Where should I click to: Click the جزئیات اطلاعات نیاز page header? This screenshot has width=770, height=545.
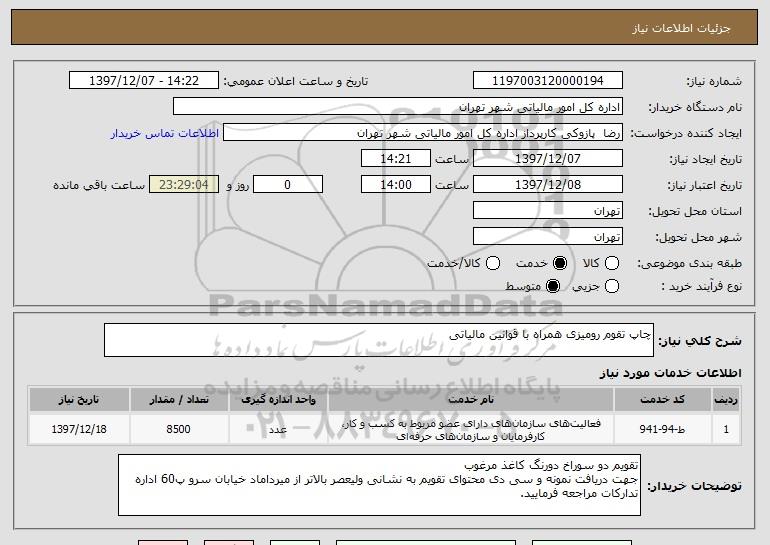pos(385,28)
